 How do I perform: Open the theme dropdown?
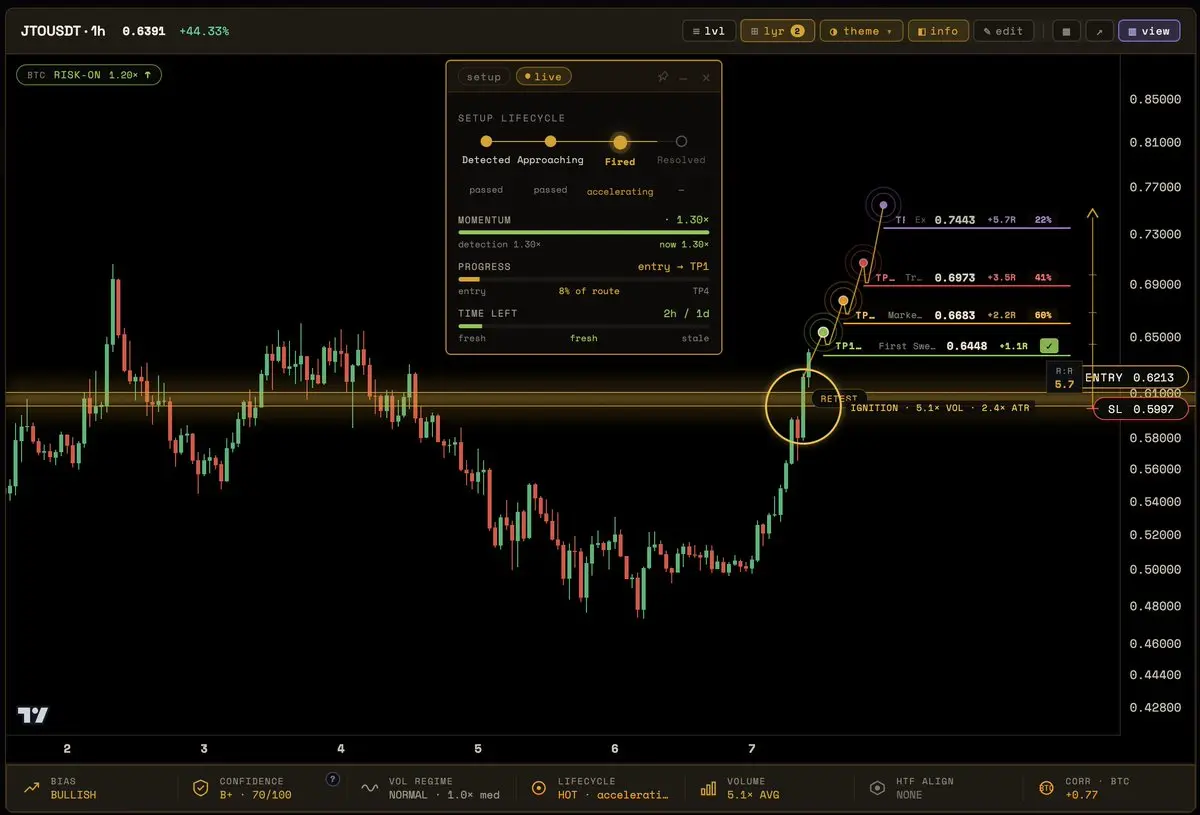coord(861,31)
